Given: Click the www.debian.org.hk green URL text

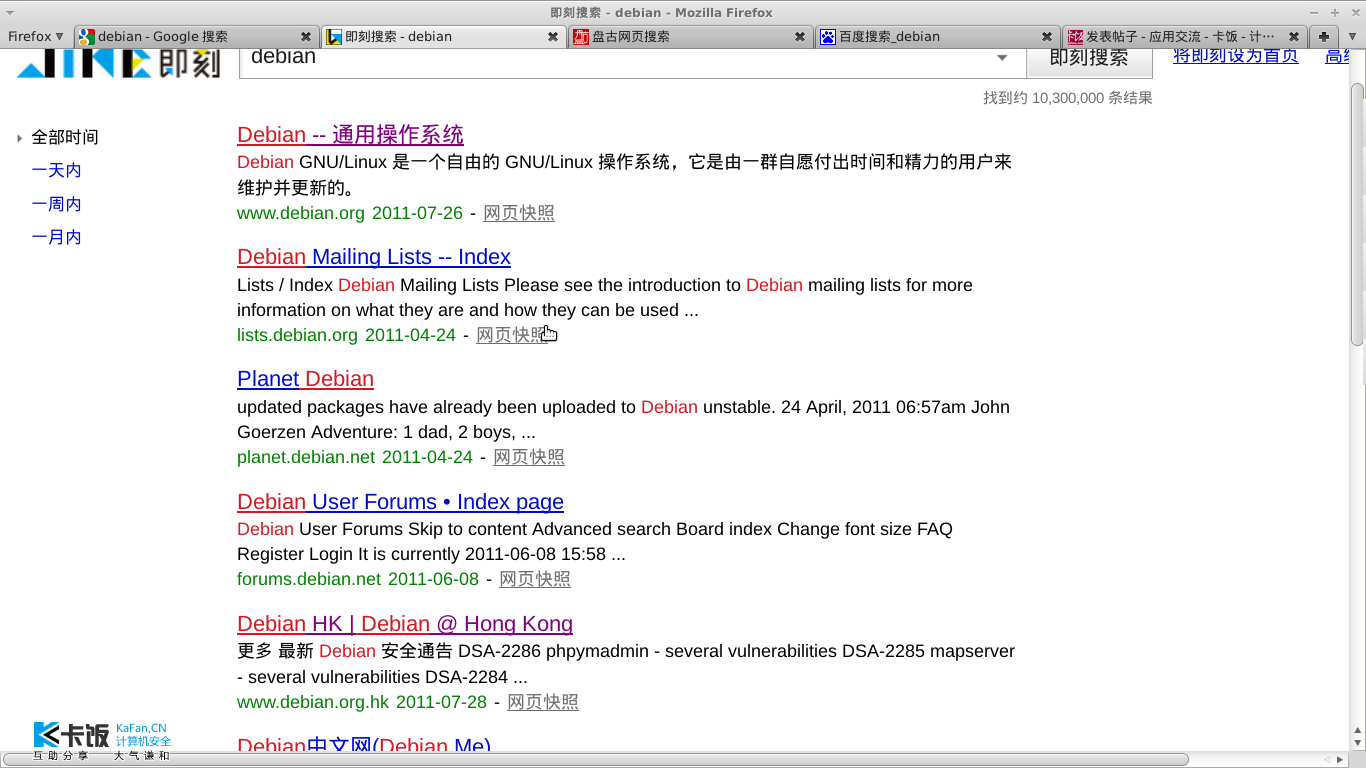Looking at the screenshot, I should click(x=313, y=702).
